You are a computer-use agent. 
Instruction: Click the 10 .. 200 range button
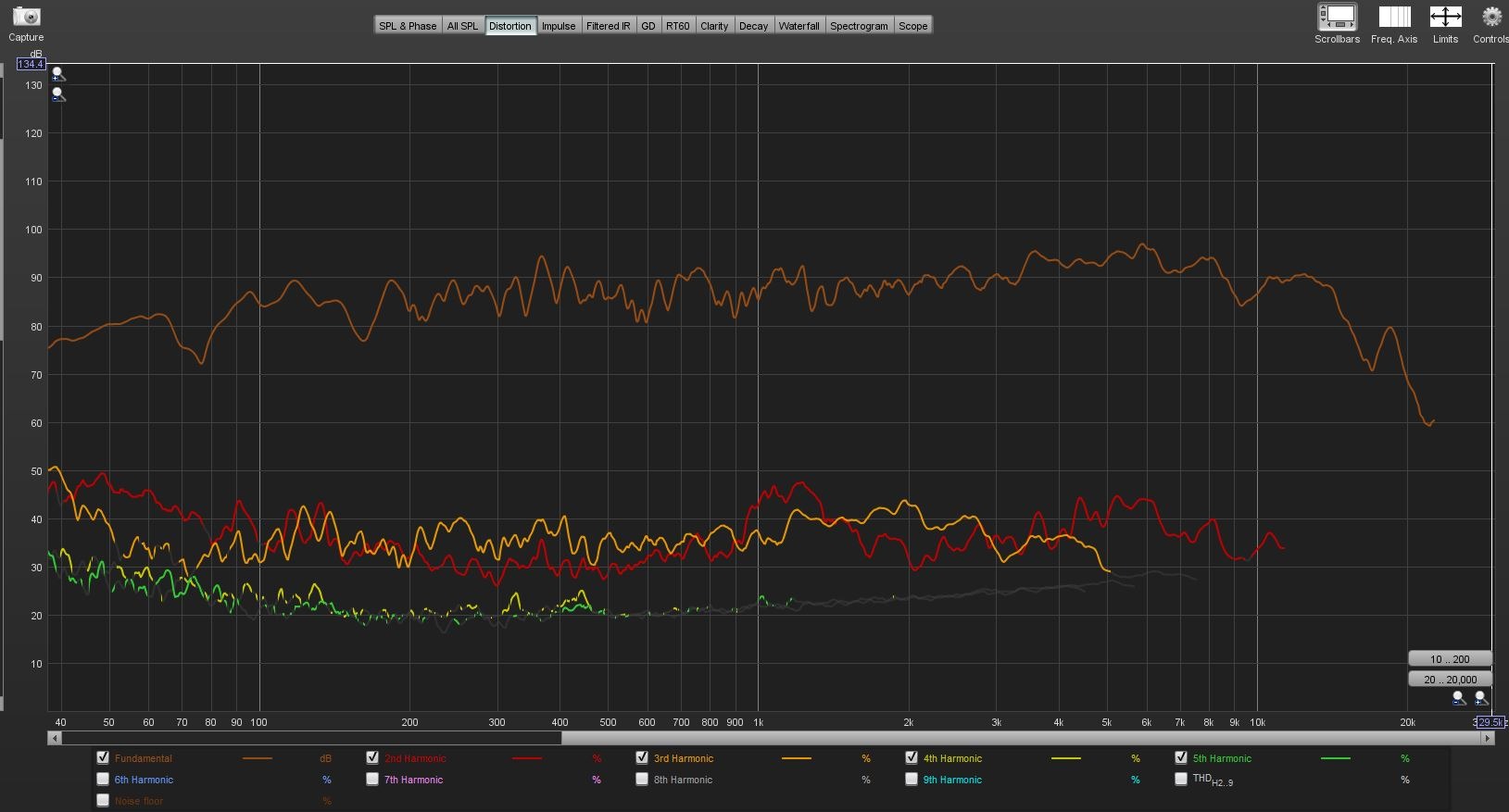click(1450, 659)
